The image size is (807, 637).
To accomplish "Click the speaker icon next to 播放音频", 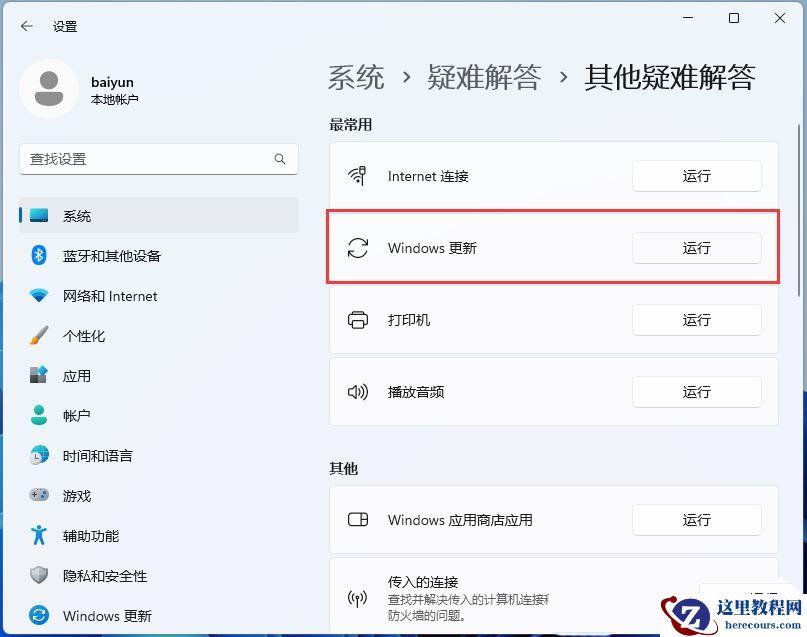I will (357, 392).
